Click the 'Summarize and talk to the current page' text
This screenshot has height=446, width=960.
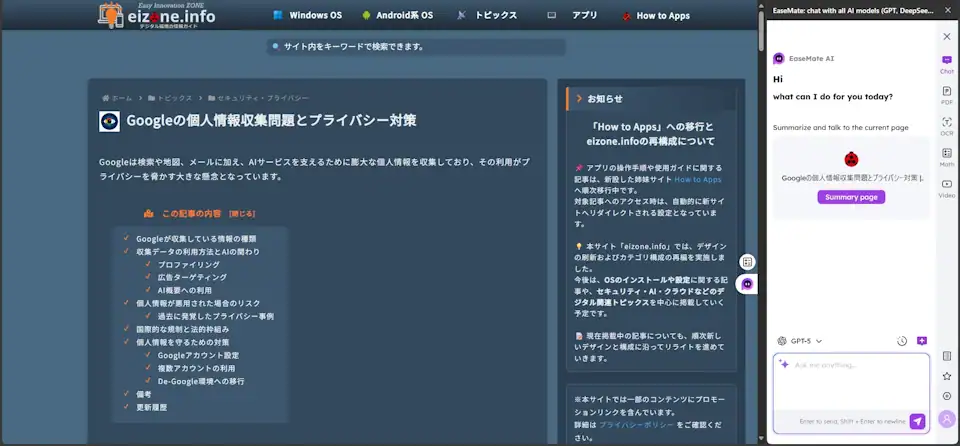tap(840, 127)
